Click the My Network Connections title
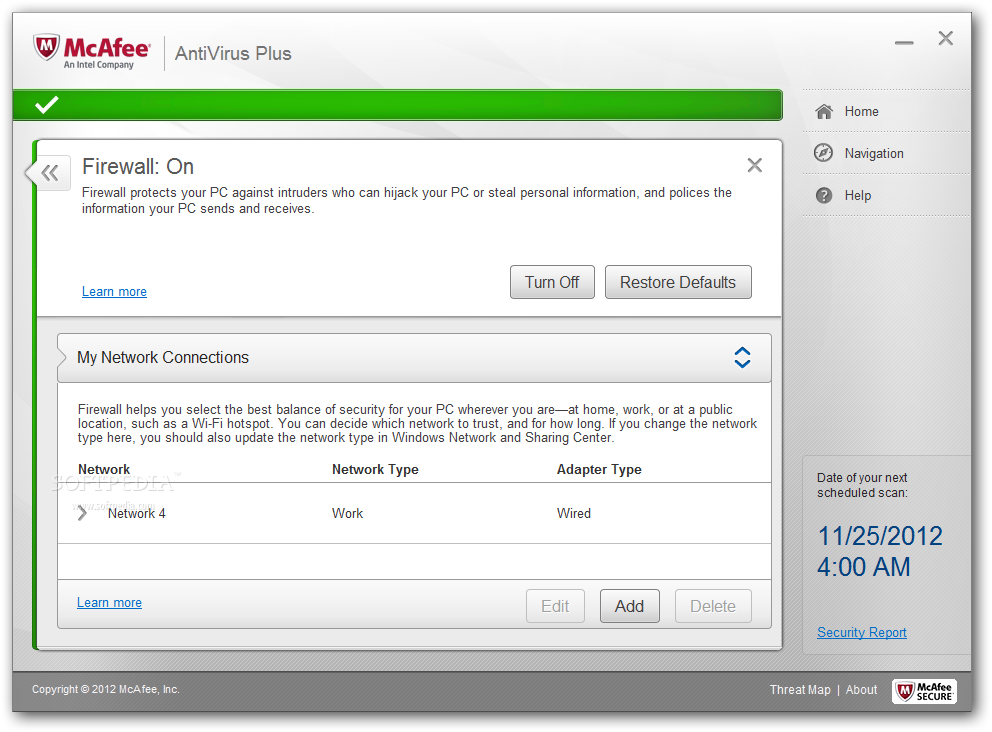Image resolution: width=992 pixels, height=732 pixels. pyautogui.click(x=163, y=357)
